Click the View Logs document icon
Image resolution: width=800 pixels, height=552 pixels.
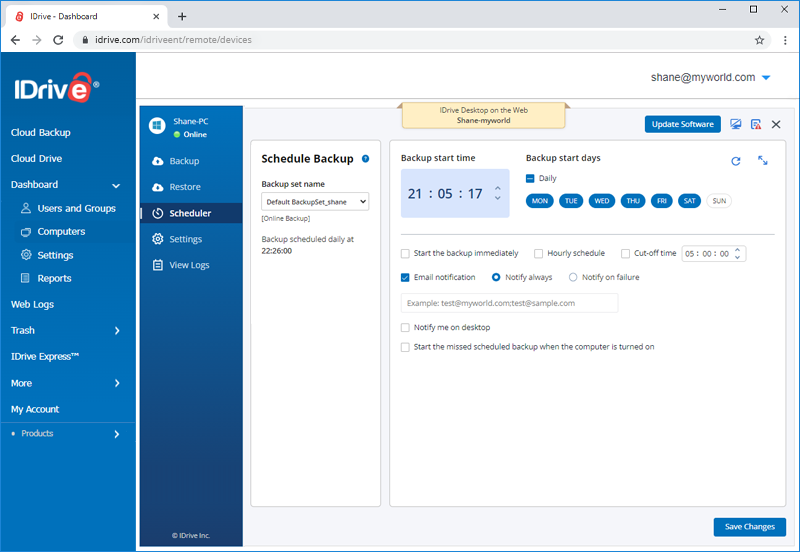coord(158,265)
